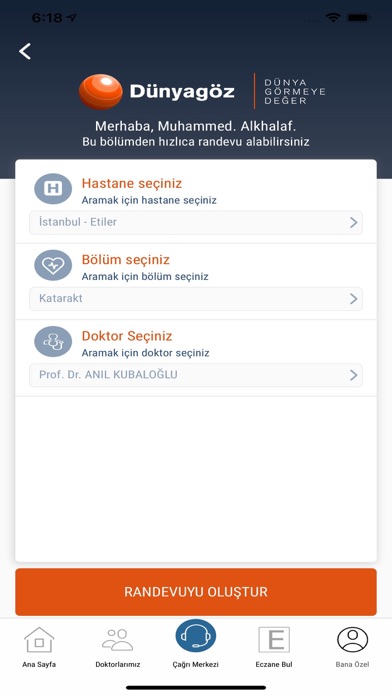Viewport: 392px width, 696px height.
Task: Open the Prof. Dr. ANIL KUBALOĞLU doctor selector
Action: click(196, 375)
